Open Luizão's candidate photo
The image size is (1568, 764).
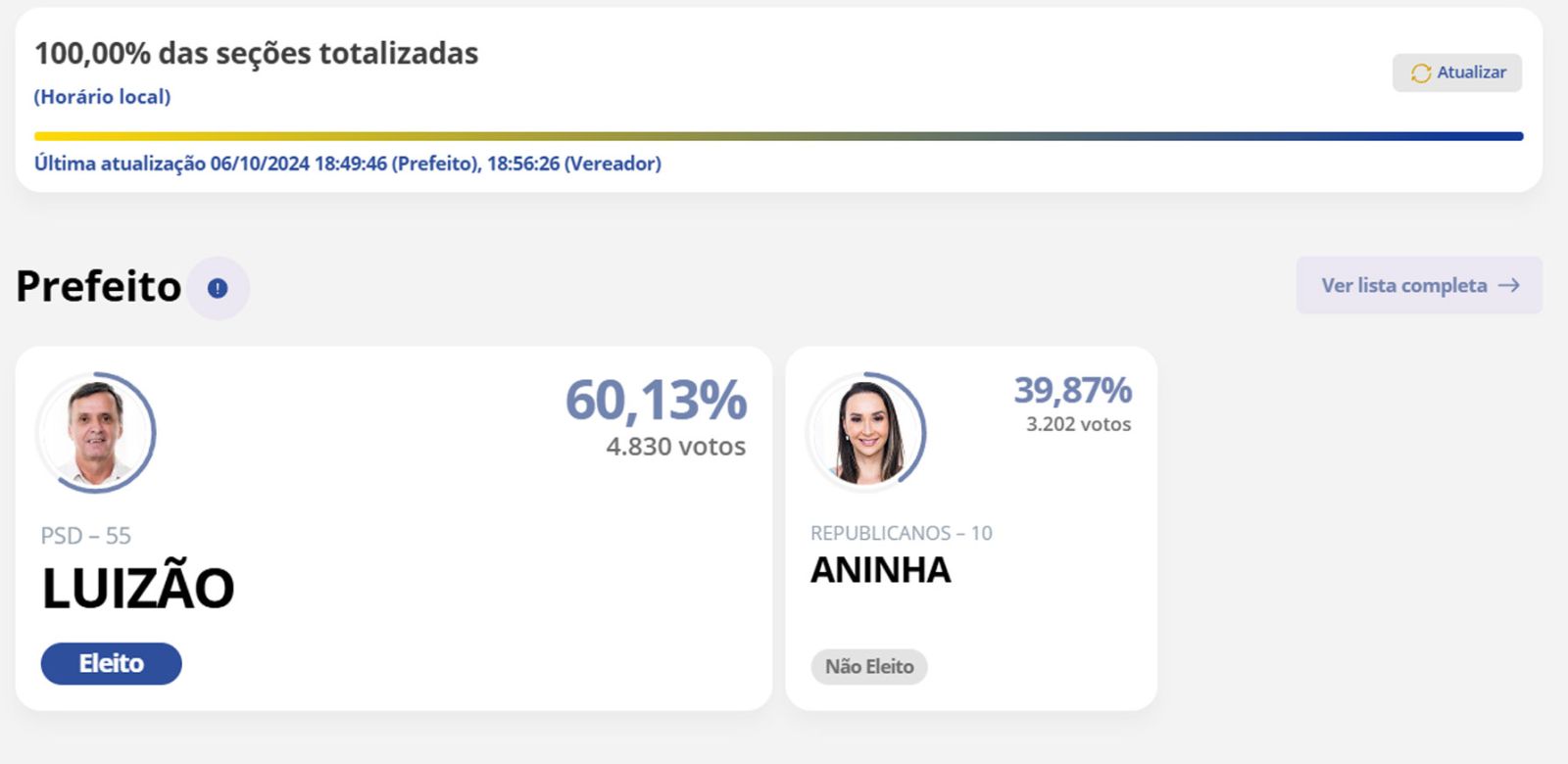click(96, 432)
